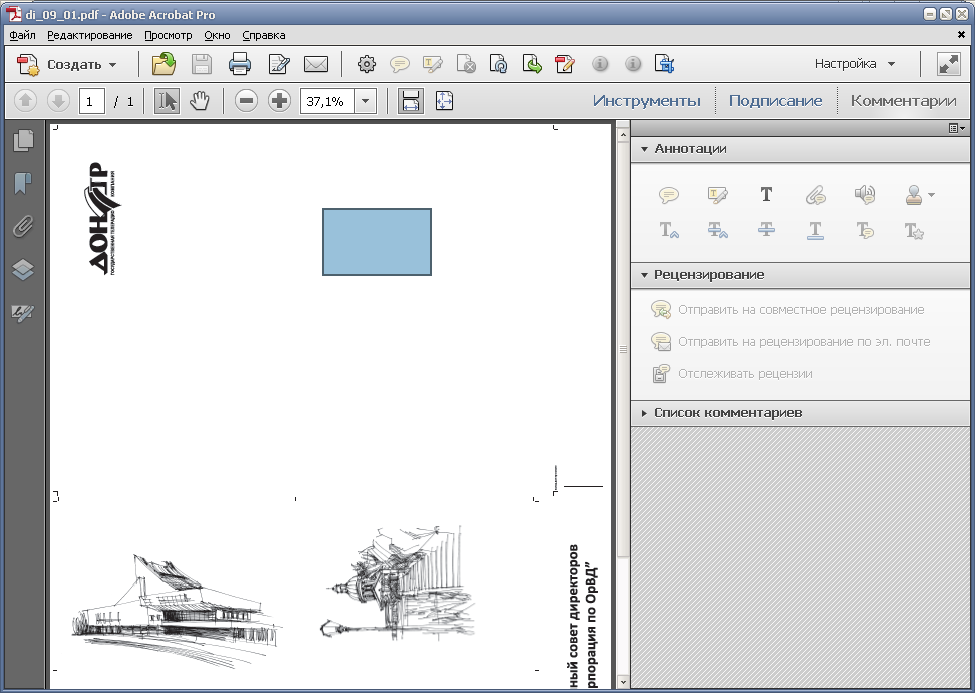Open the Просмотр menu
This screenshot has width=975, height=693.
(x=167, y=35)
